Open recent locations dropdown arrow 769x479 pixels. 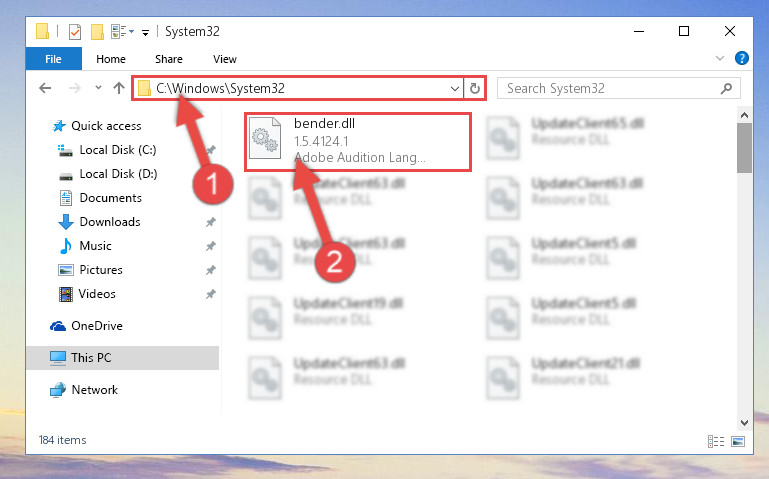(98, 88)
